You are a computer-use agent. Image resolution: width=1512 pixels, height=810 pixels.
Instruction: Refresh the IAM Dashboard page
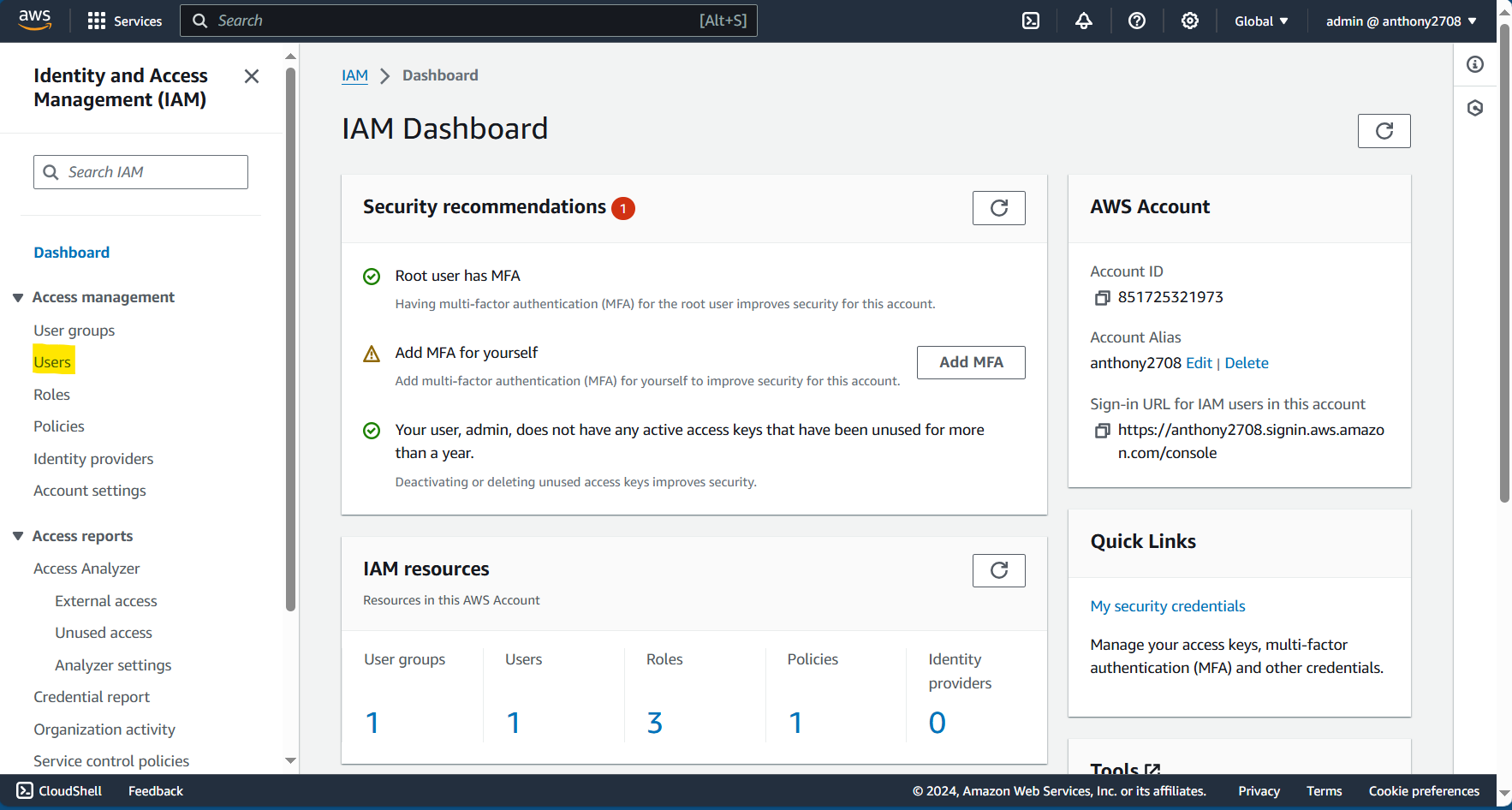[1384, 131]
